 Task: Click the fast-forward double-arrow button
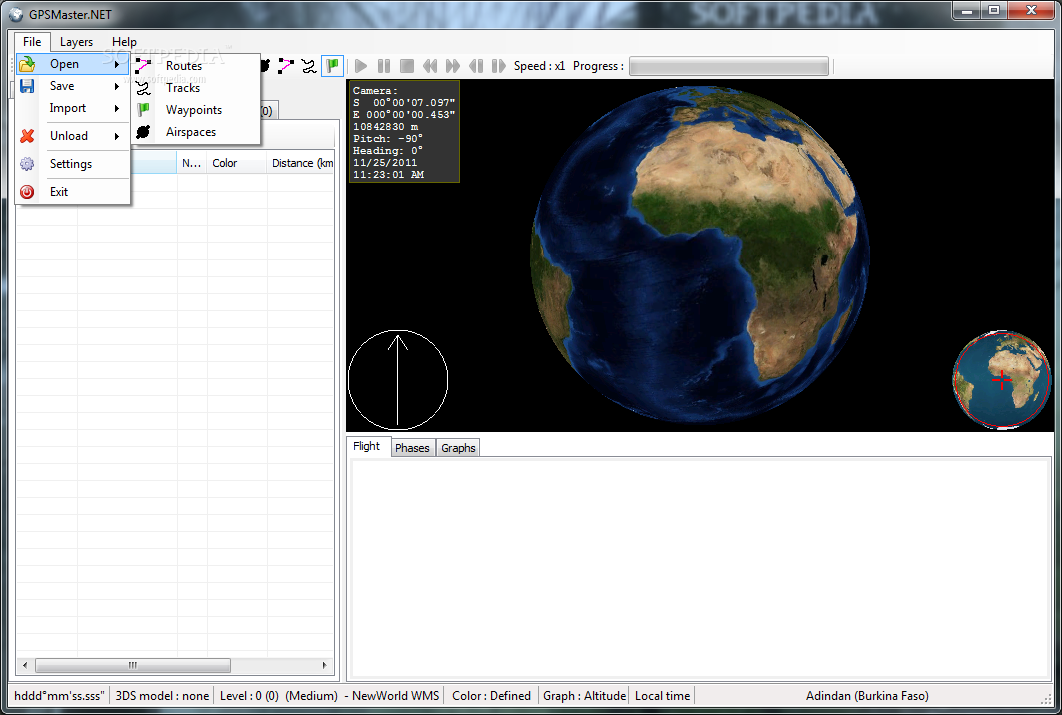point(453,66)
